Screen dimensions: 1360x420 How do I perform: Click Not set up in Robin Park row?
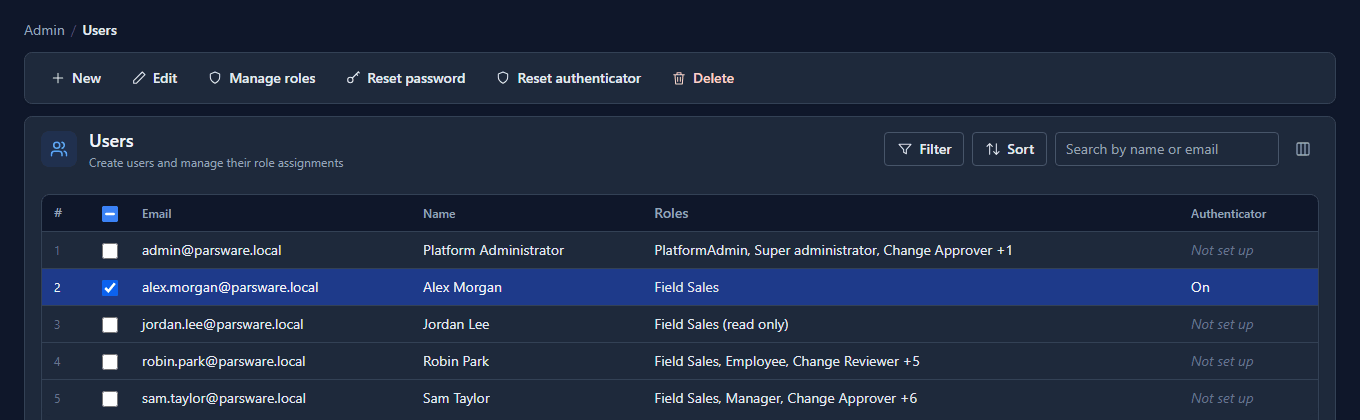(x=1222, y=362)
